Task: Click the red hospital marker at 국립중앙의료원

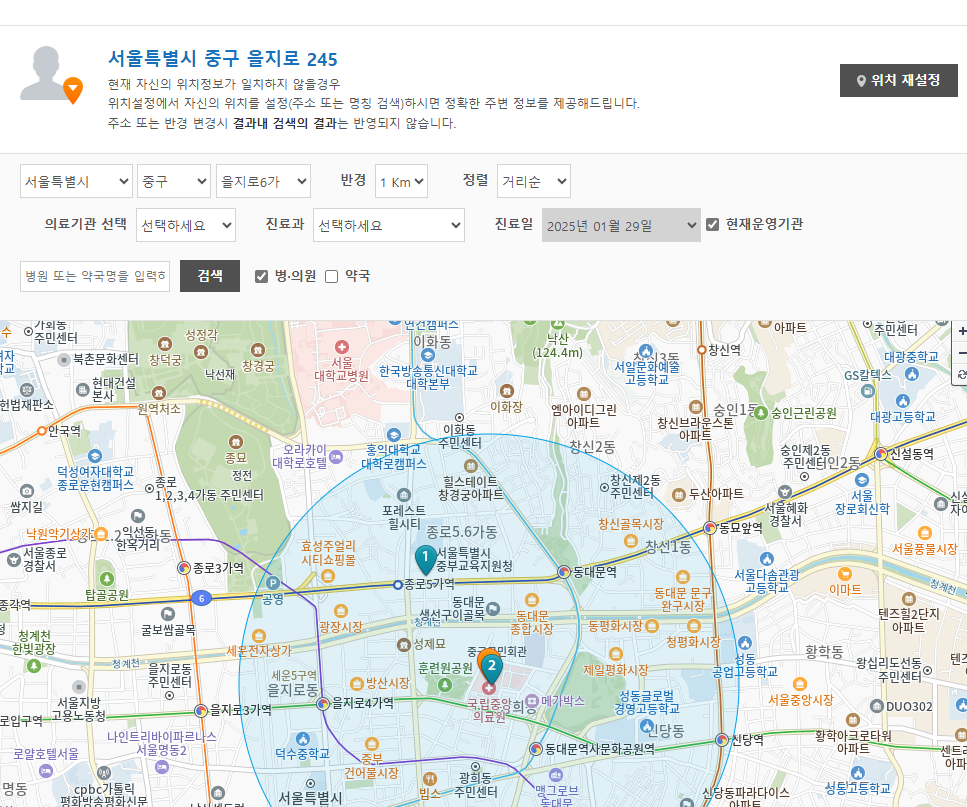Action: 491,687
